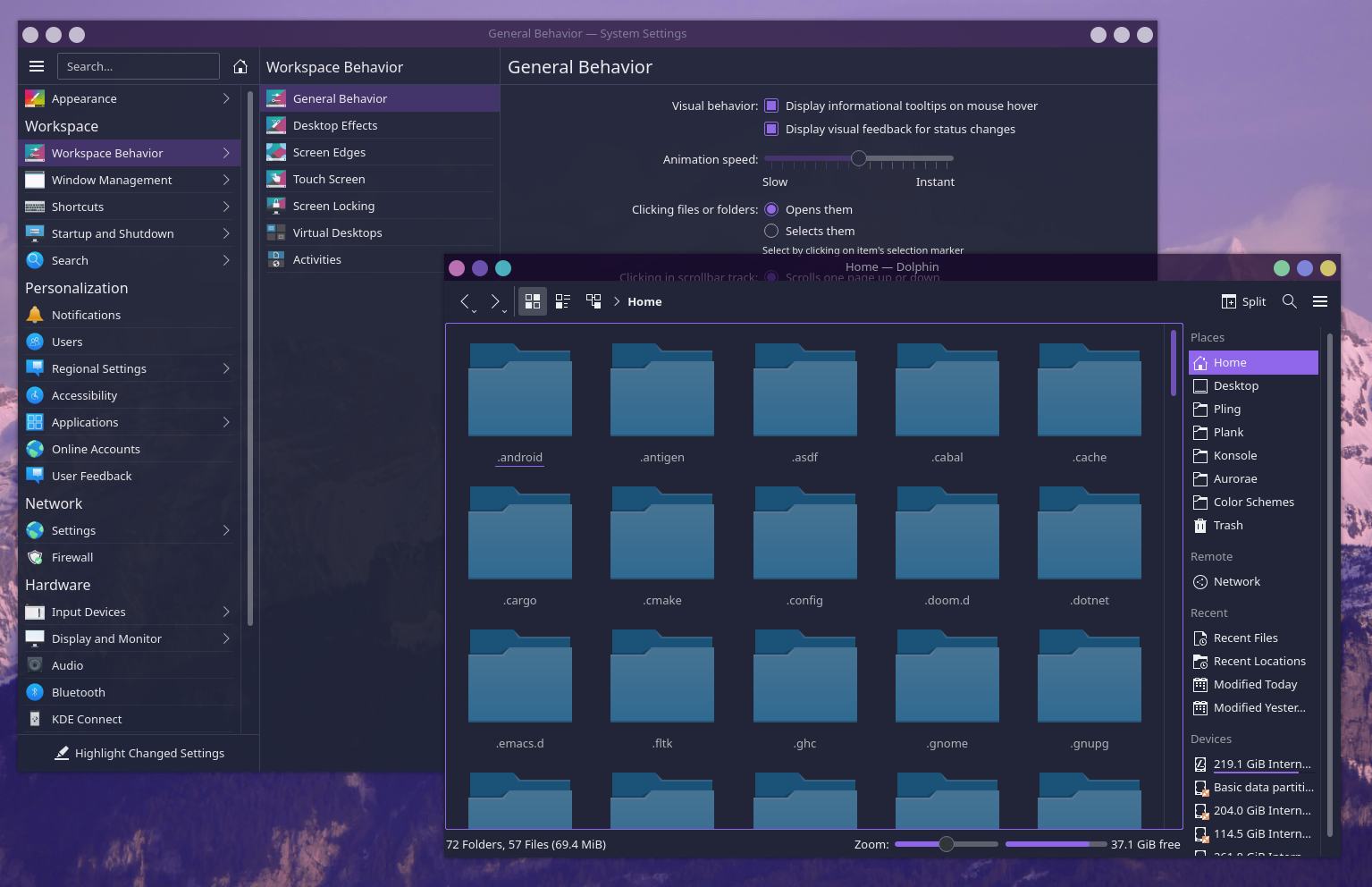The height and width of the screenshot is (887, 1372).
Task: Open Users settings
Action: pos(130,342)
